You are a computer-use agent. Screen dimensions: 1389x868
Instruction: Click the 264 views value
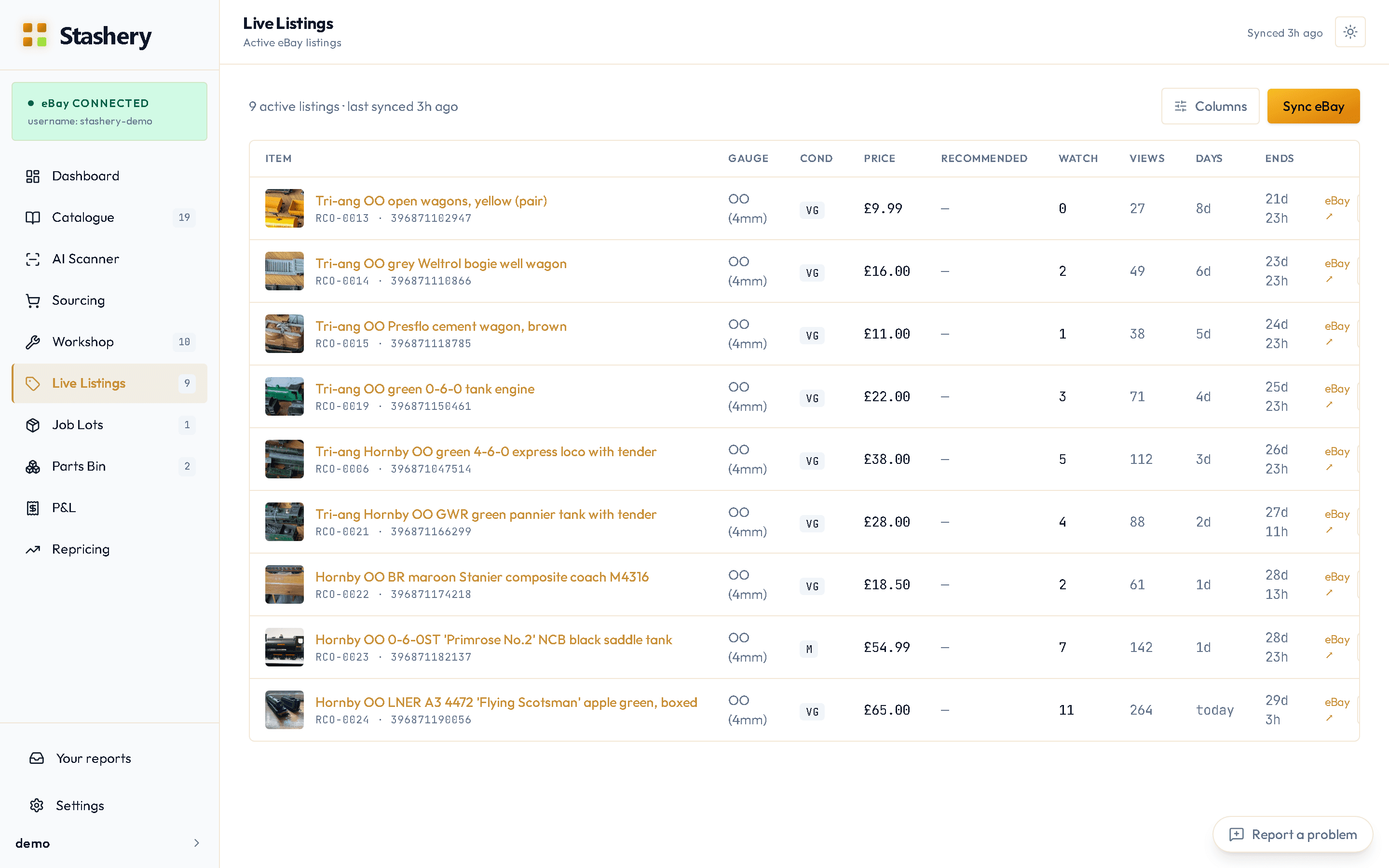click(x=1141, y=710)
